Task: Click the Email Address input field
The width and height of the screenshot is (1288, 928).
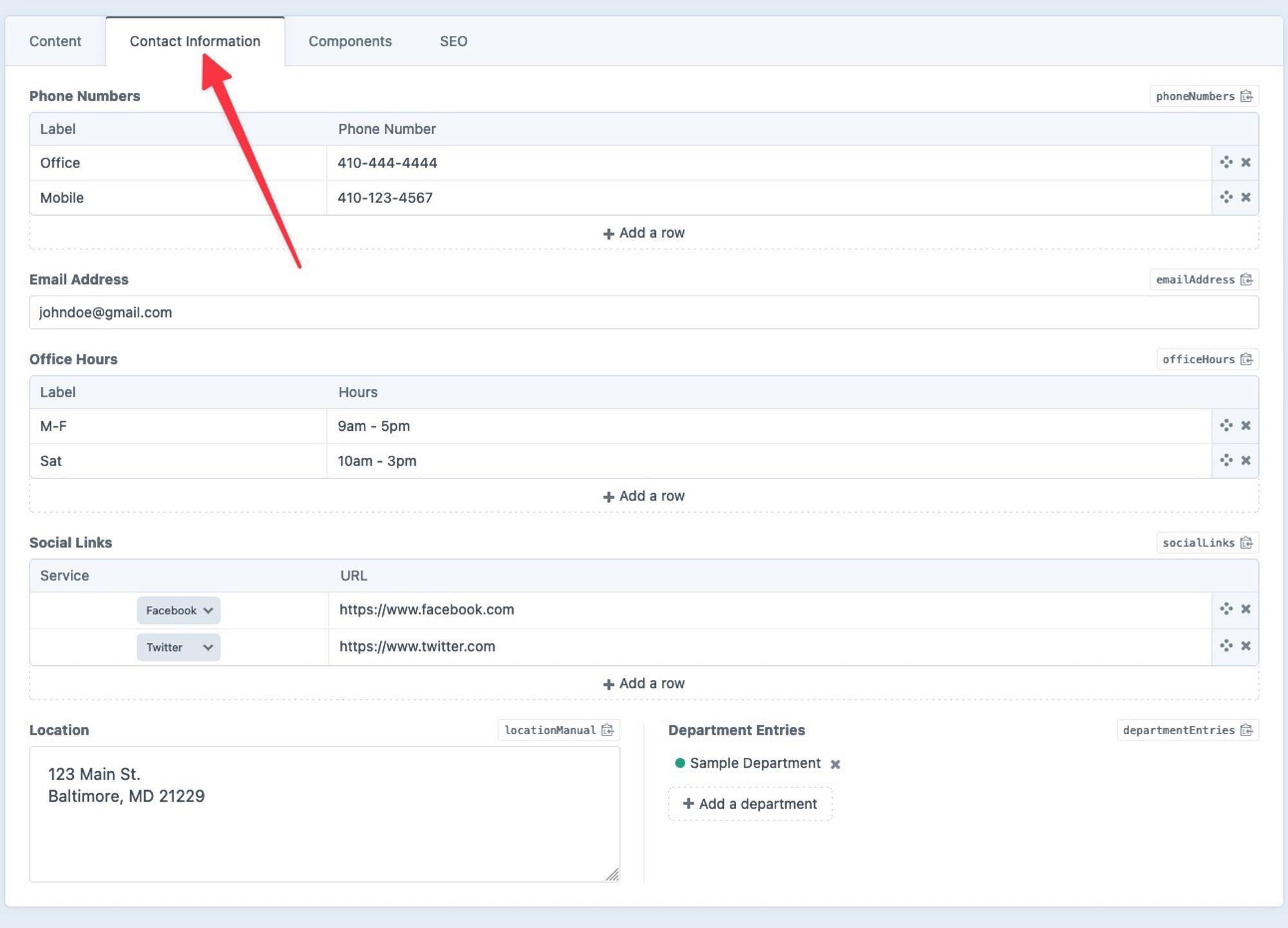Action: (x=644, y=312)
